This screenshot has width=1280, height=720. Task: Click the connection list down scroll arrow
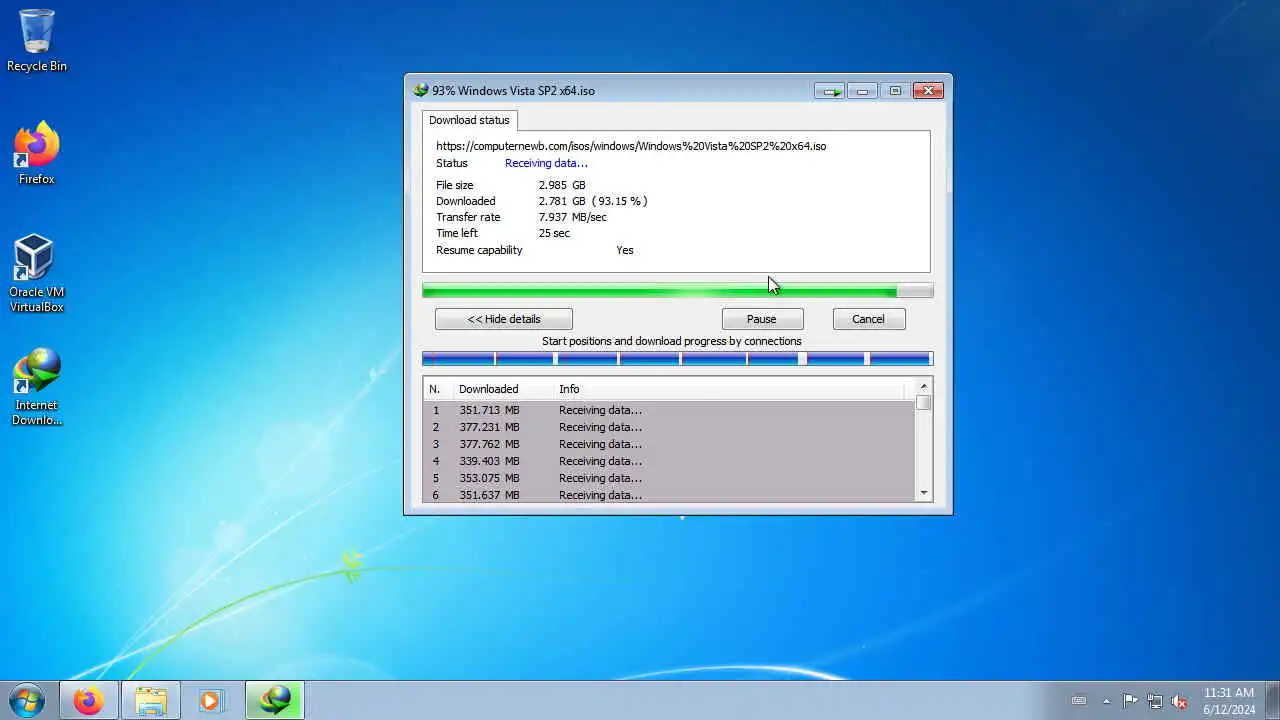(x=924, y=493)
